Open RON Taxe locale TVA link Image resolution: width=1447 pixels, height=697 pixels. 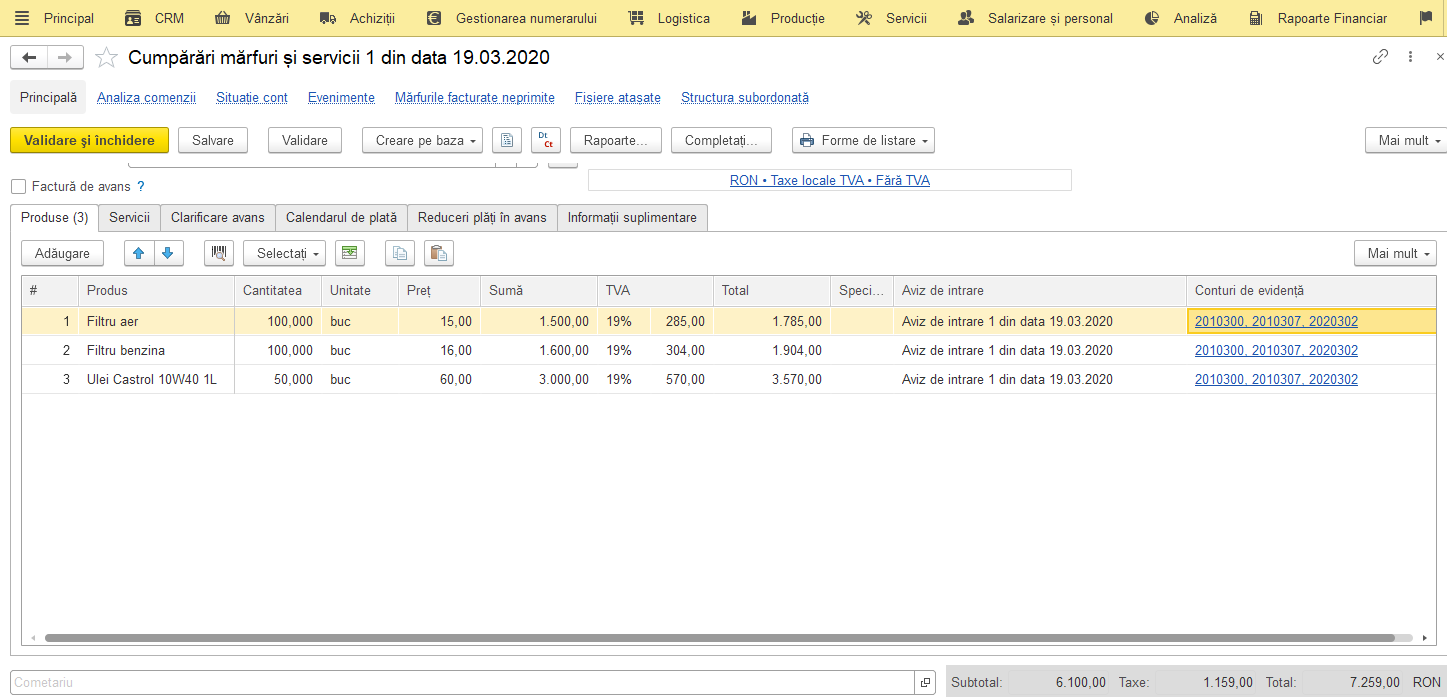830,181
